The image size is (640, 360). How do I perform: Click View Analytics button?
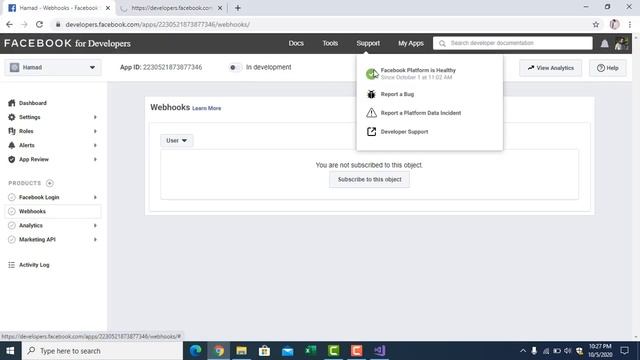point(551,68)
